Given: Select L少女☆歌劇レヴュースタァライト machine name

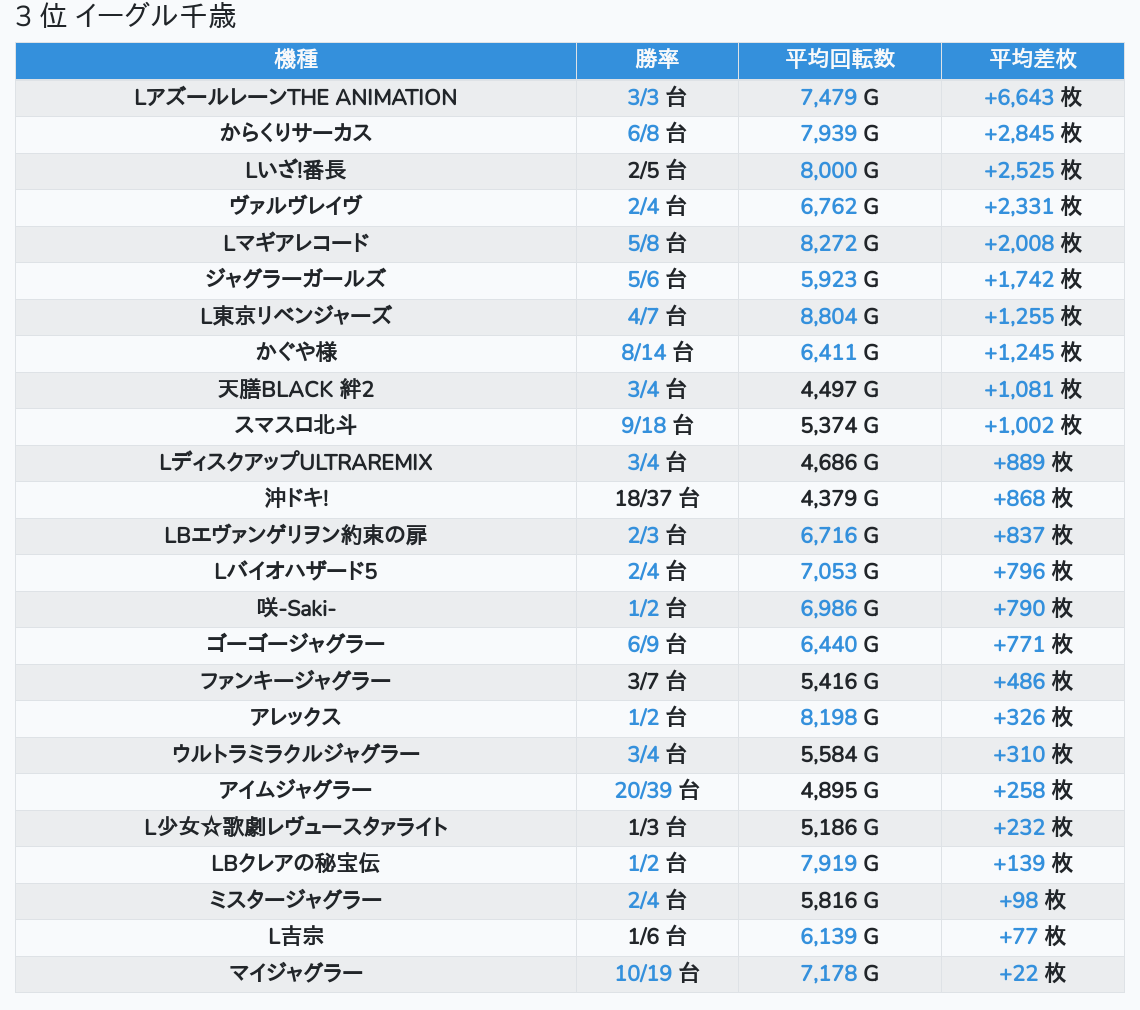Looking at the screenshot, I should [x=296, y=827].
